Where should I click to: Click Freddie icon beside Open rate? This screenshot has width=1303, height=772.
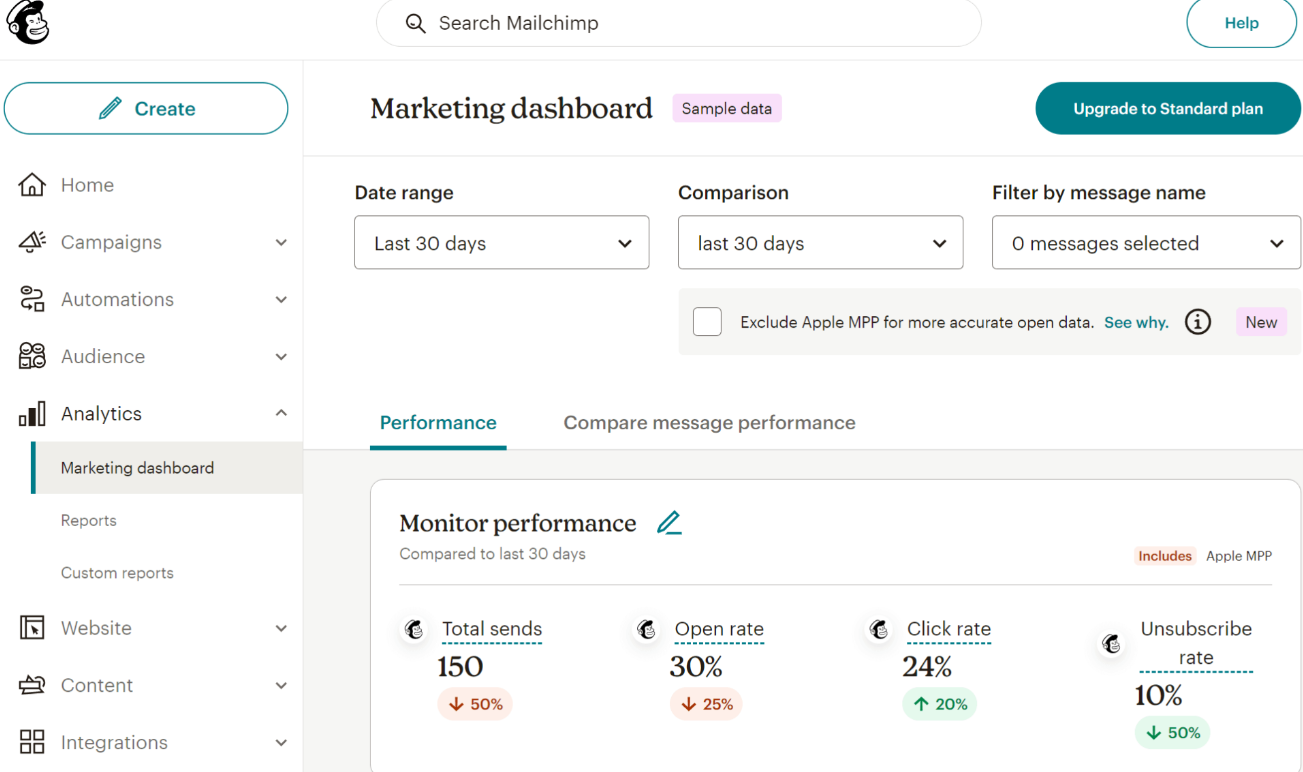pyautogui.click(x=647, y=629)
